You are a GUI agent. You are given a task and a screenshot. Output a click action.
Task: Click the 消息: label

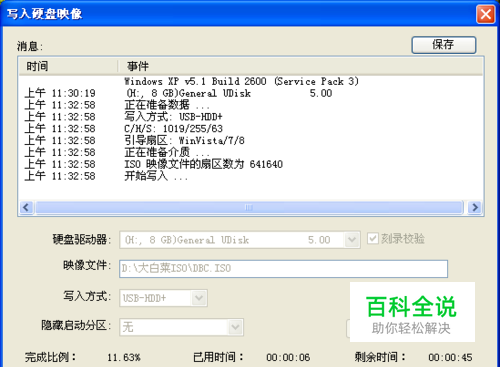coord(30,46)
